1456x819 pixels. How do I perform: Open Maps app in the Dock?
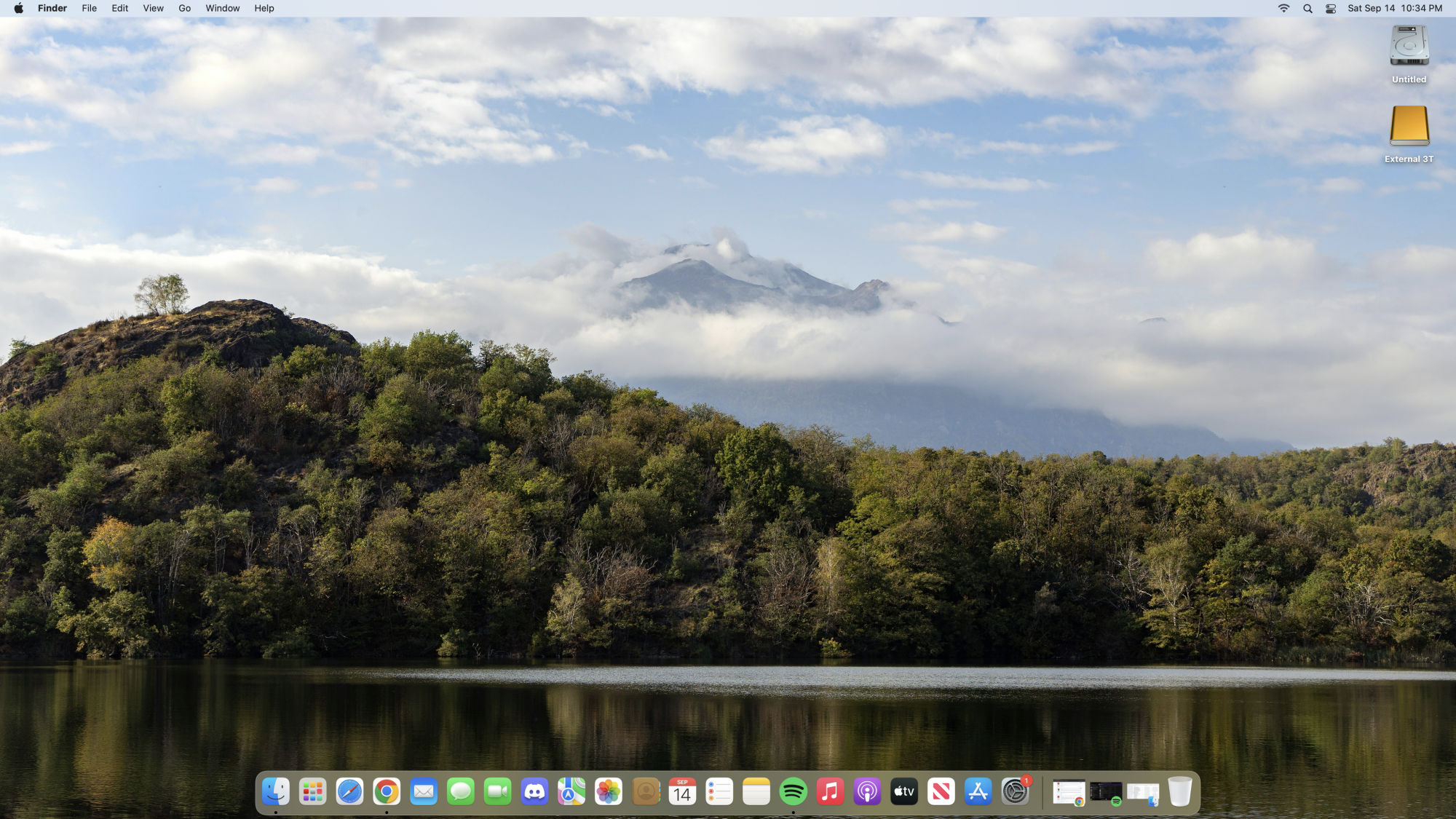pyautogui.click(x=571, y=791)
